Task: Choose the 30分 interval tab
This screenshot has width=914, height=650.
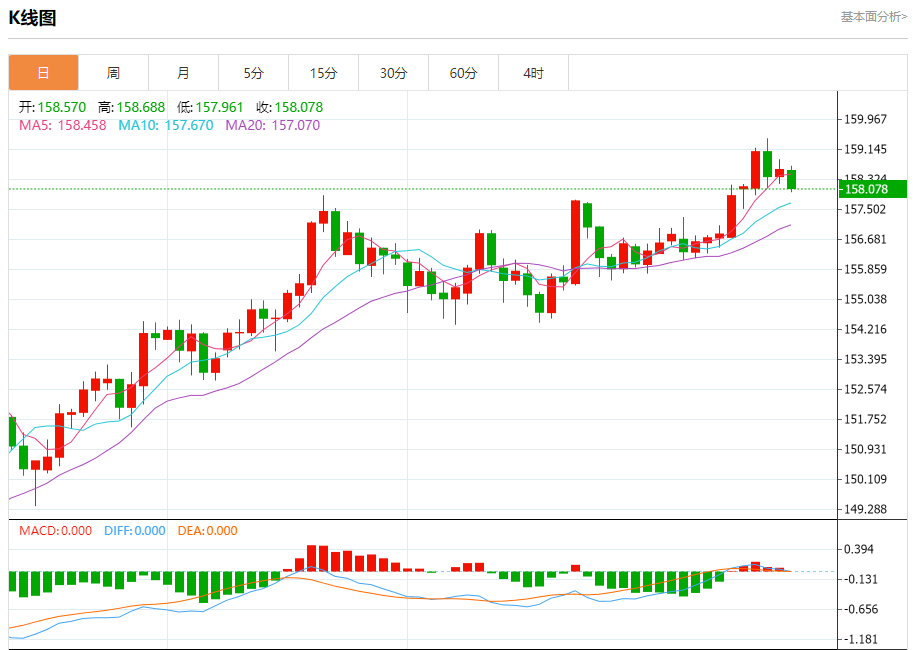Action: [393, 73]
